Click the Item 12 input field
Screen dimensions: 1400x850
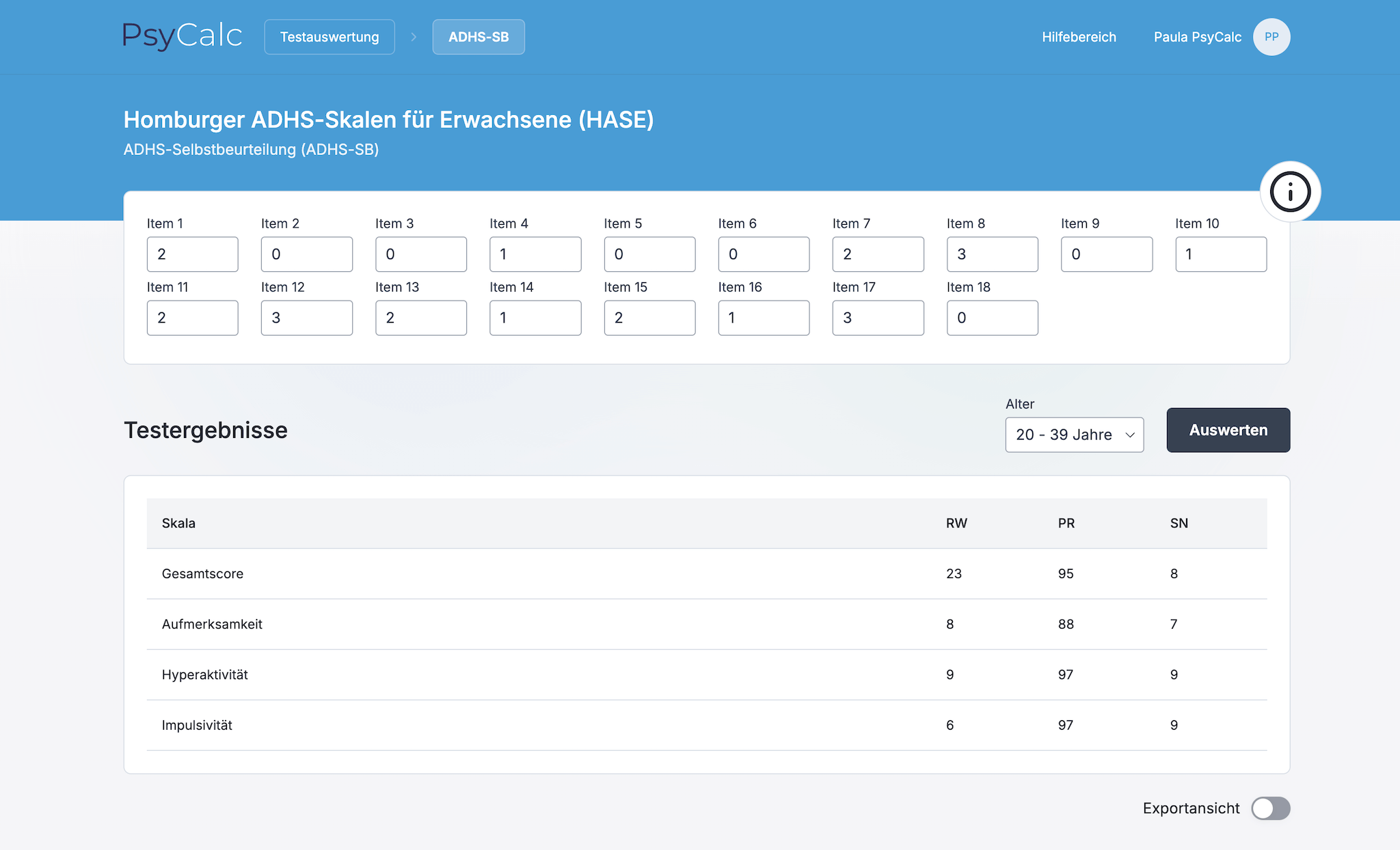tap(306, 318)
